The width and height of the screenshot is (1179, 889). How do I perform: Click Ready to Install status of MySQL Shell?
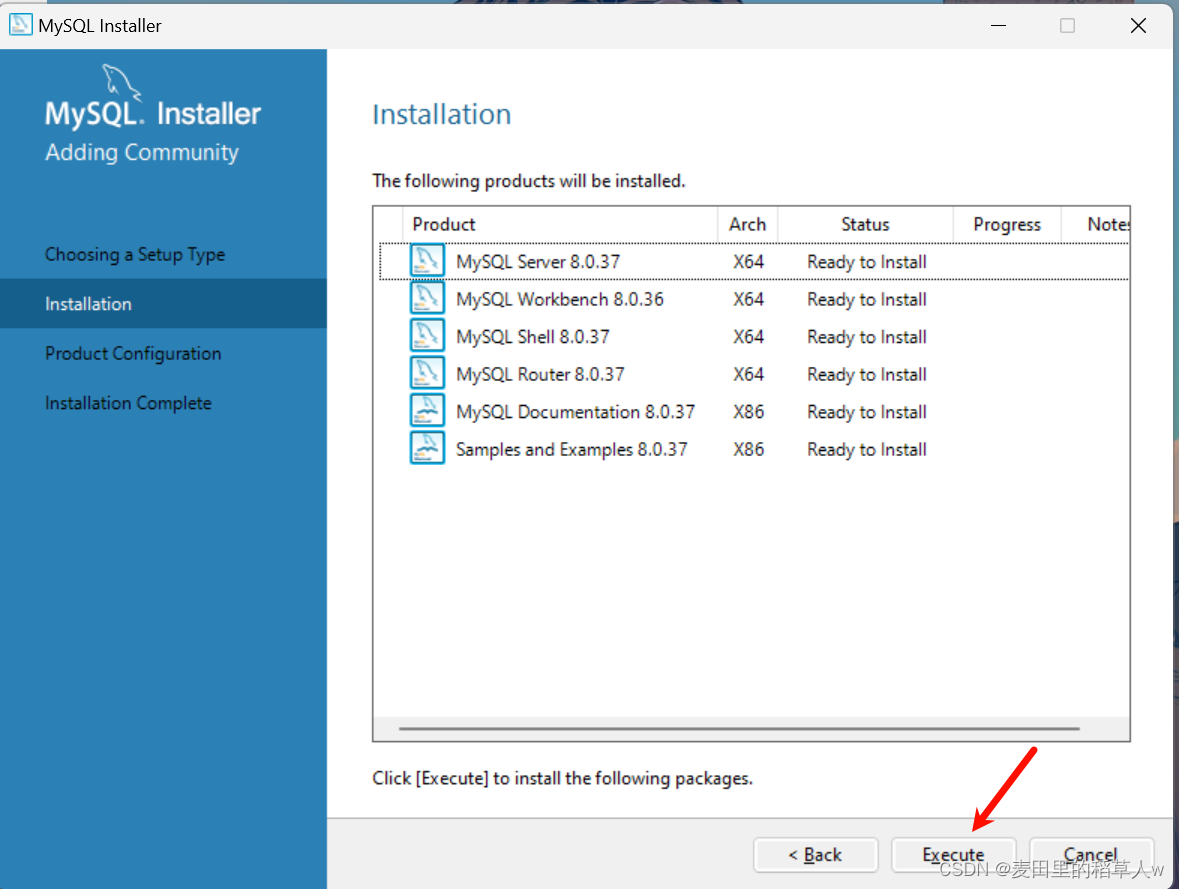(x=867, y=337)
